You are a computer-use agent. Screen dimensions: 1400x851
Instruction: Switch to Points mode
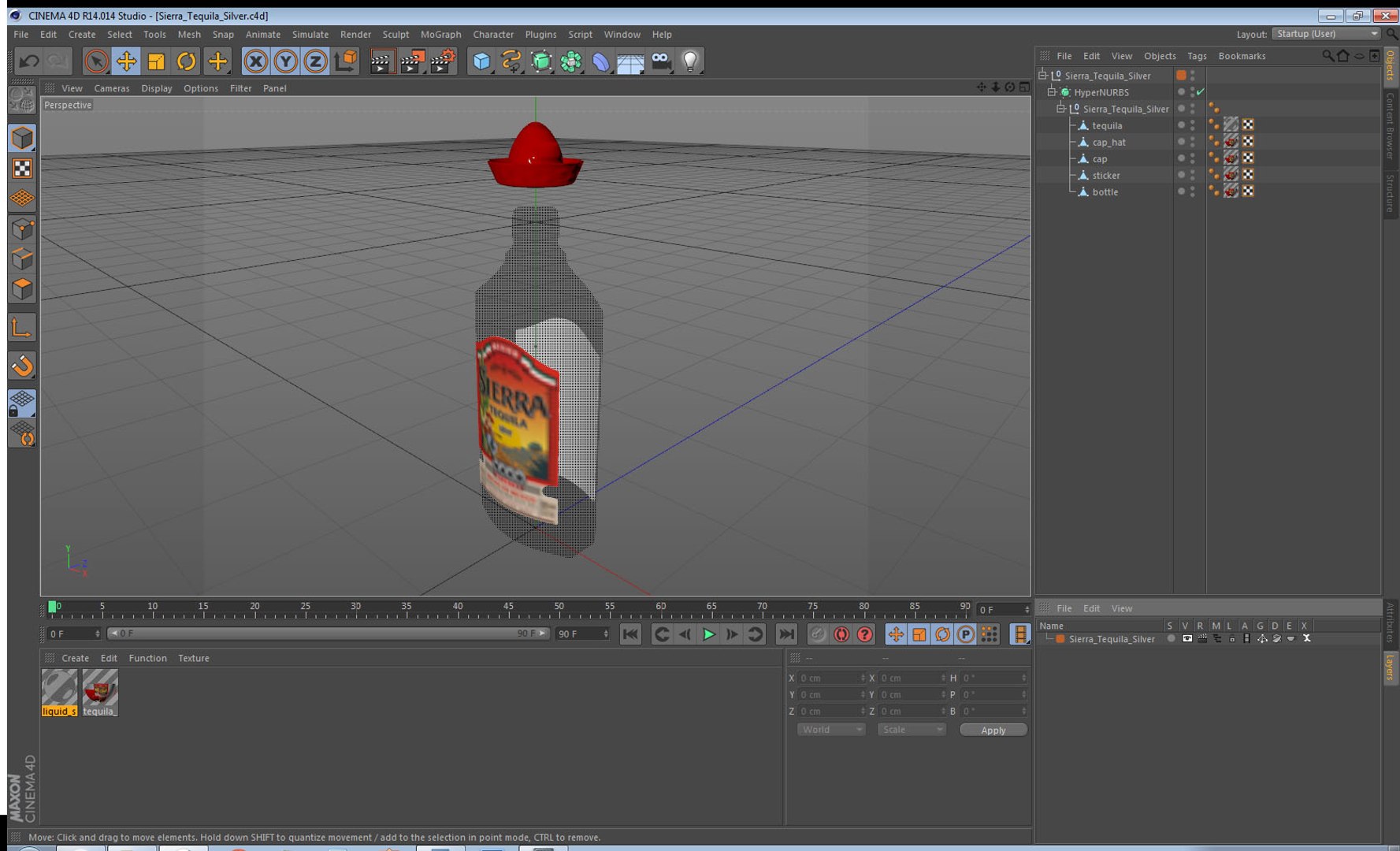tap(22, 229)
